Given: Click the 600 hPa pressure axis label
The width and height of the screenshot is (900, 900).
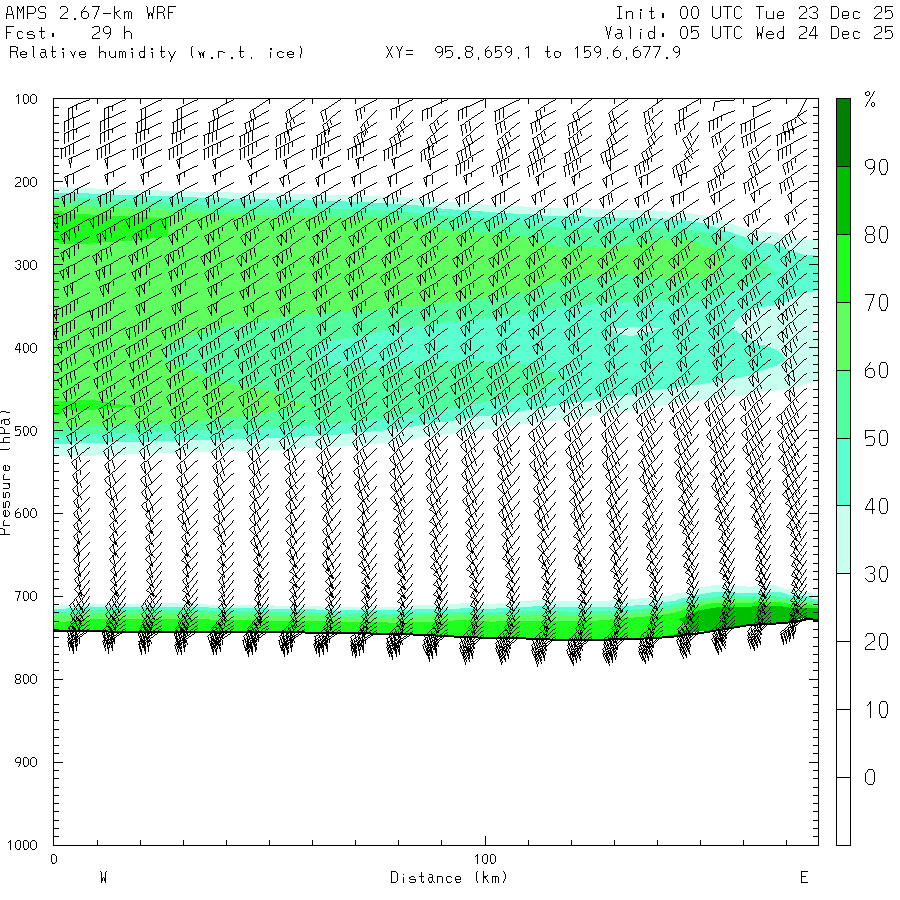Looking at the screenshot, I should pos(26,514).
